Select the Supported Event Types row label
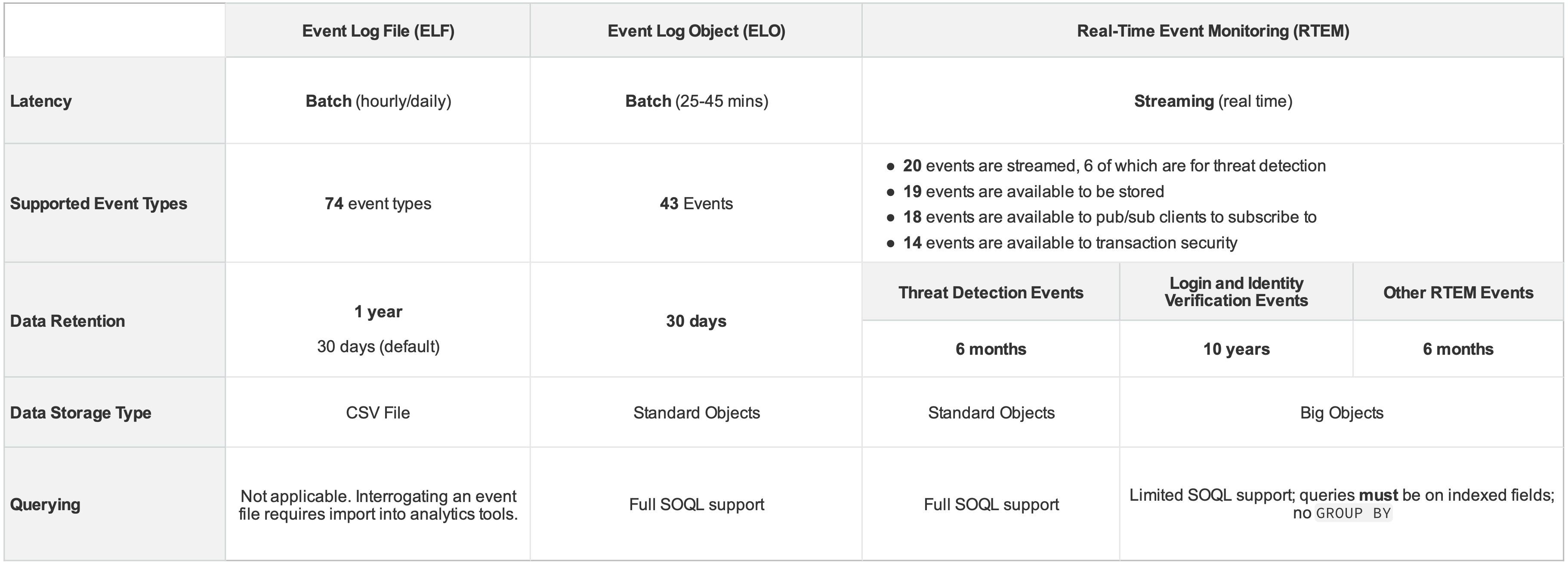 (99, 204)
